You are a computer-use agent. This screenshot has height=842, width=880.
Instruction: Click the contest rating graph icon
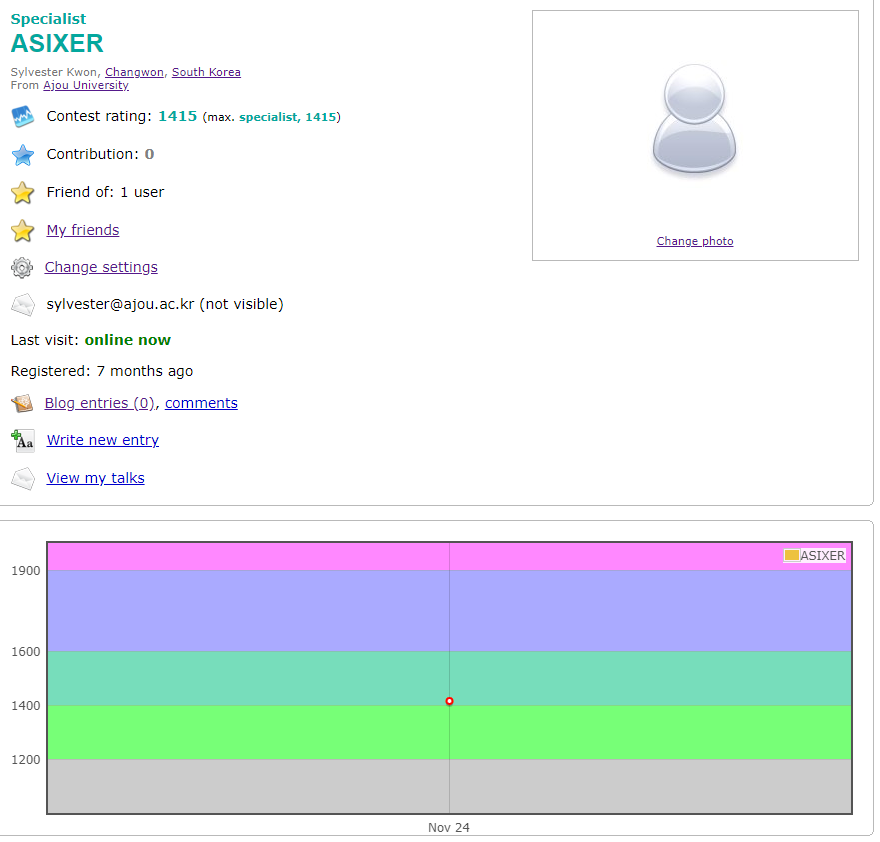(x=22, y=116)
